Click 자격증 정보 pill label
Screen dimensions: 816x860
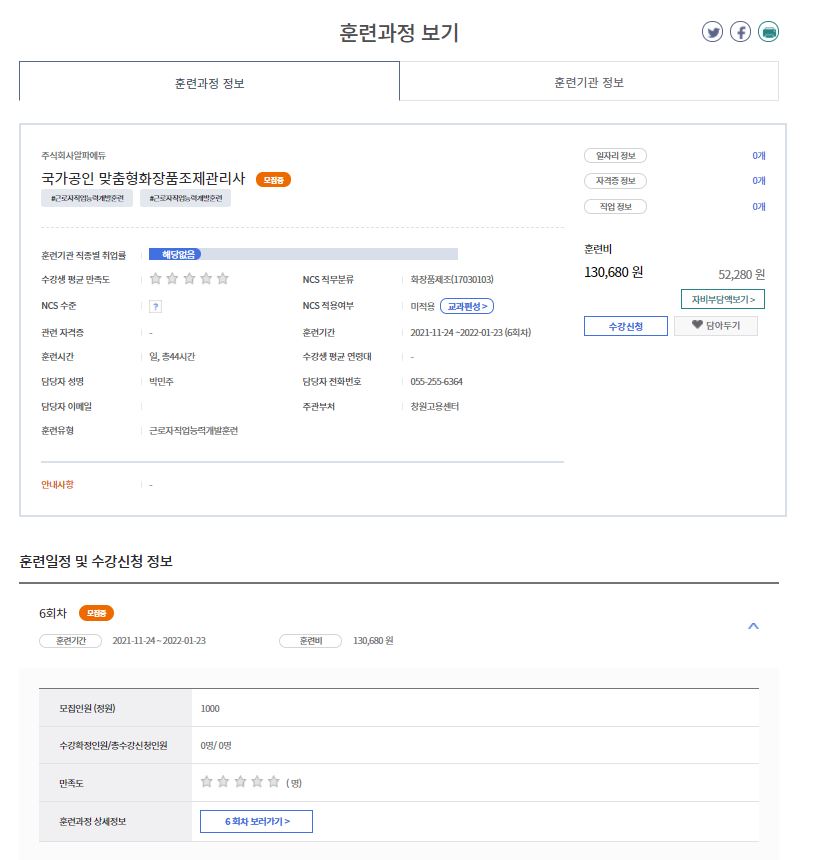615,181
